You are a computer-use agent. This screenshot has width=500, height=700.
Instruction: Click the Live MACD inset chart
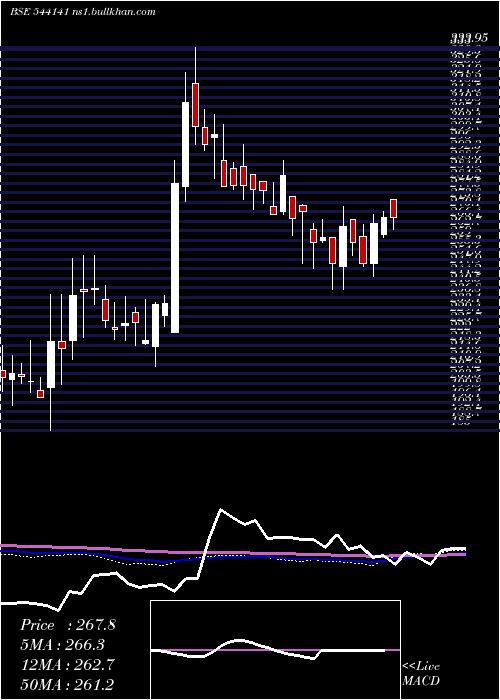click(x=275, y=650)
